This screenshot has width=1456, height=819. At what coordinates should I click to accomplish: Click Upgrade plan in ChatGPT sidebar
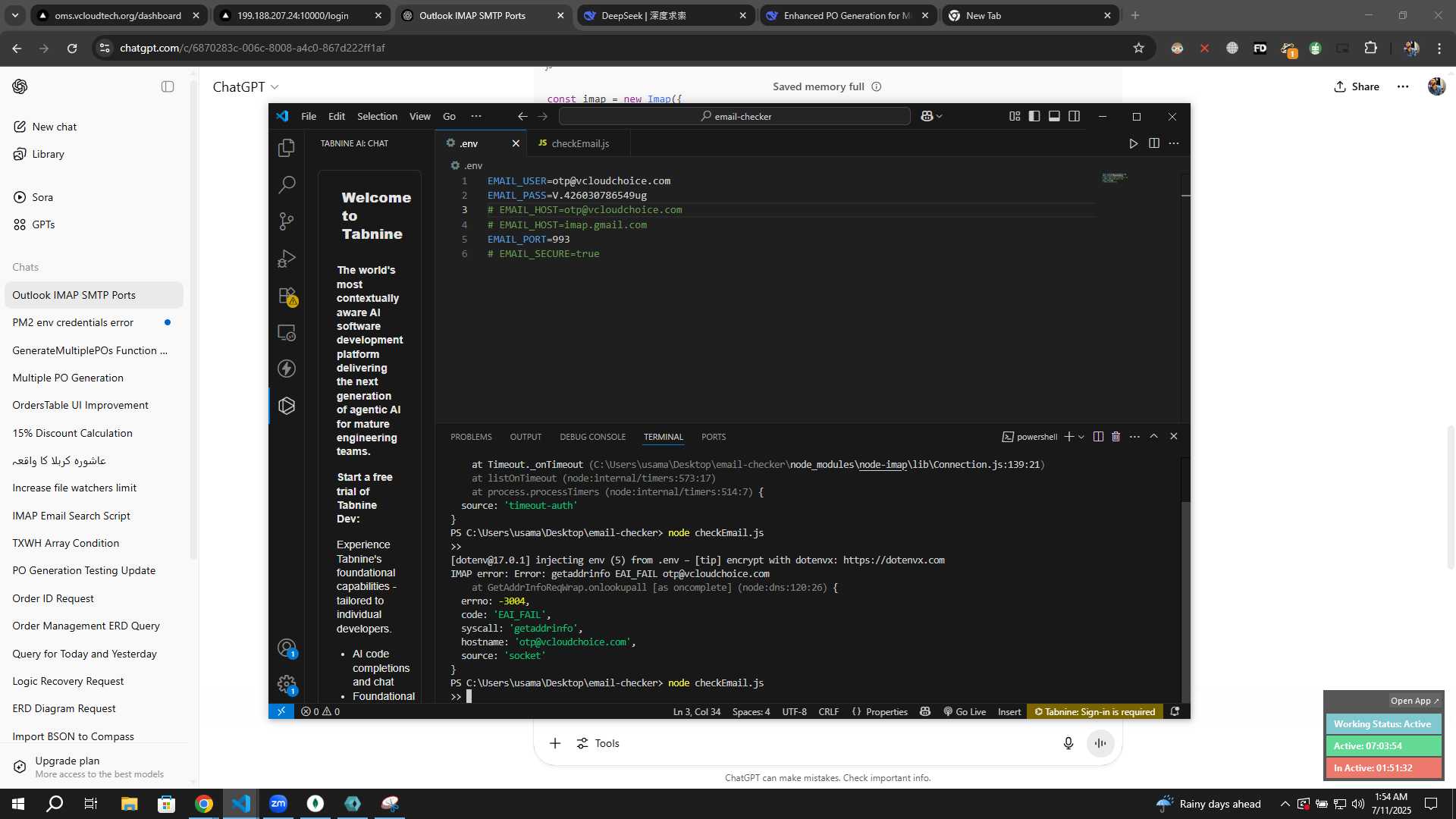click(x=94, y=767)
